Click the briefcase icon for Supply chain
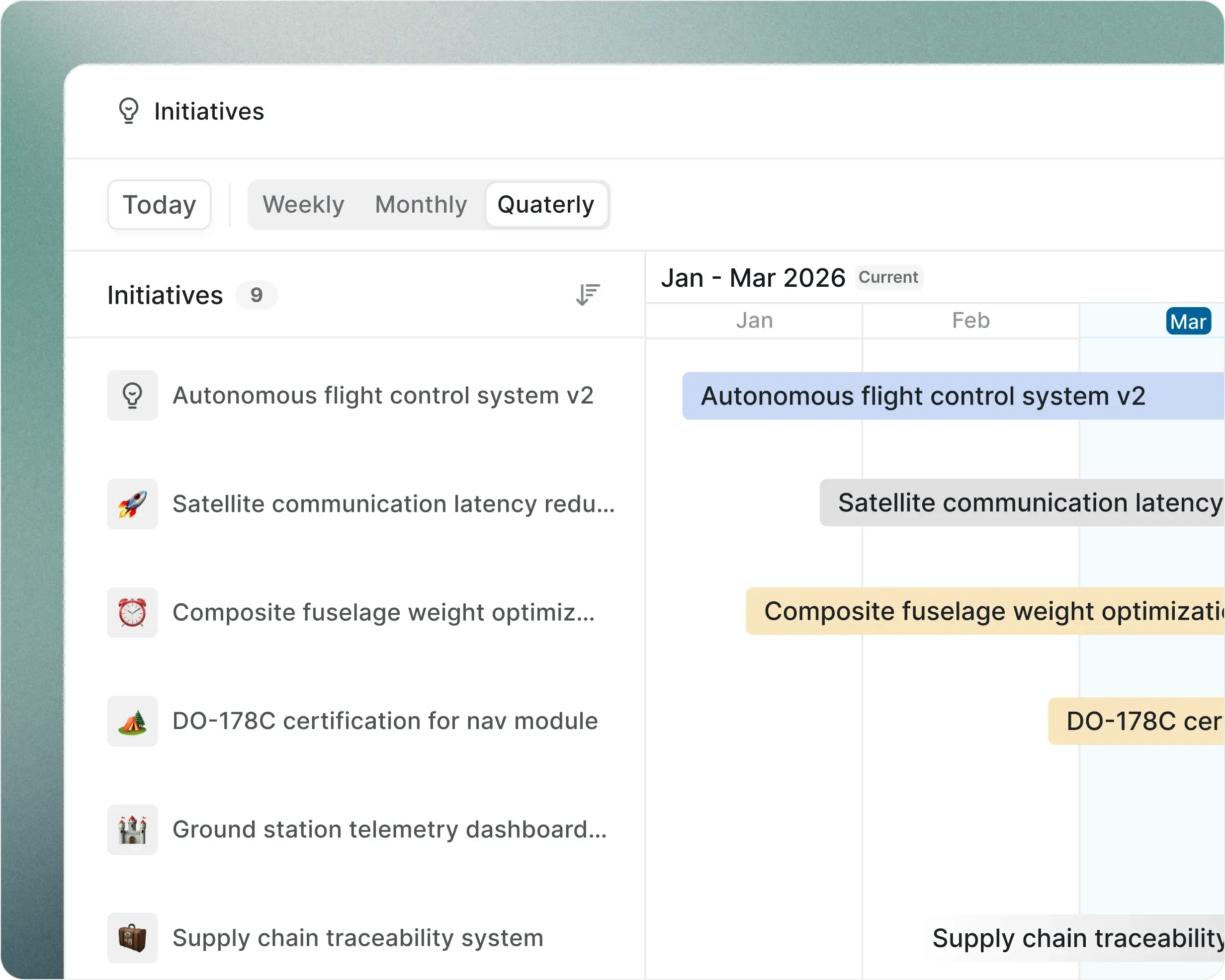This screenshot has width=1225, height=980. coord(132,938)
